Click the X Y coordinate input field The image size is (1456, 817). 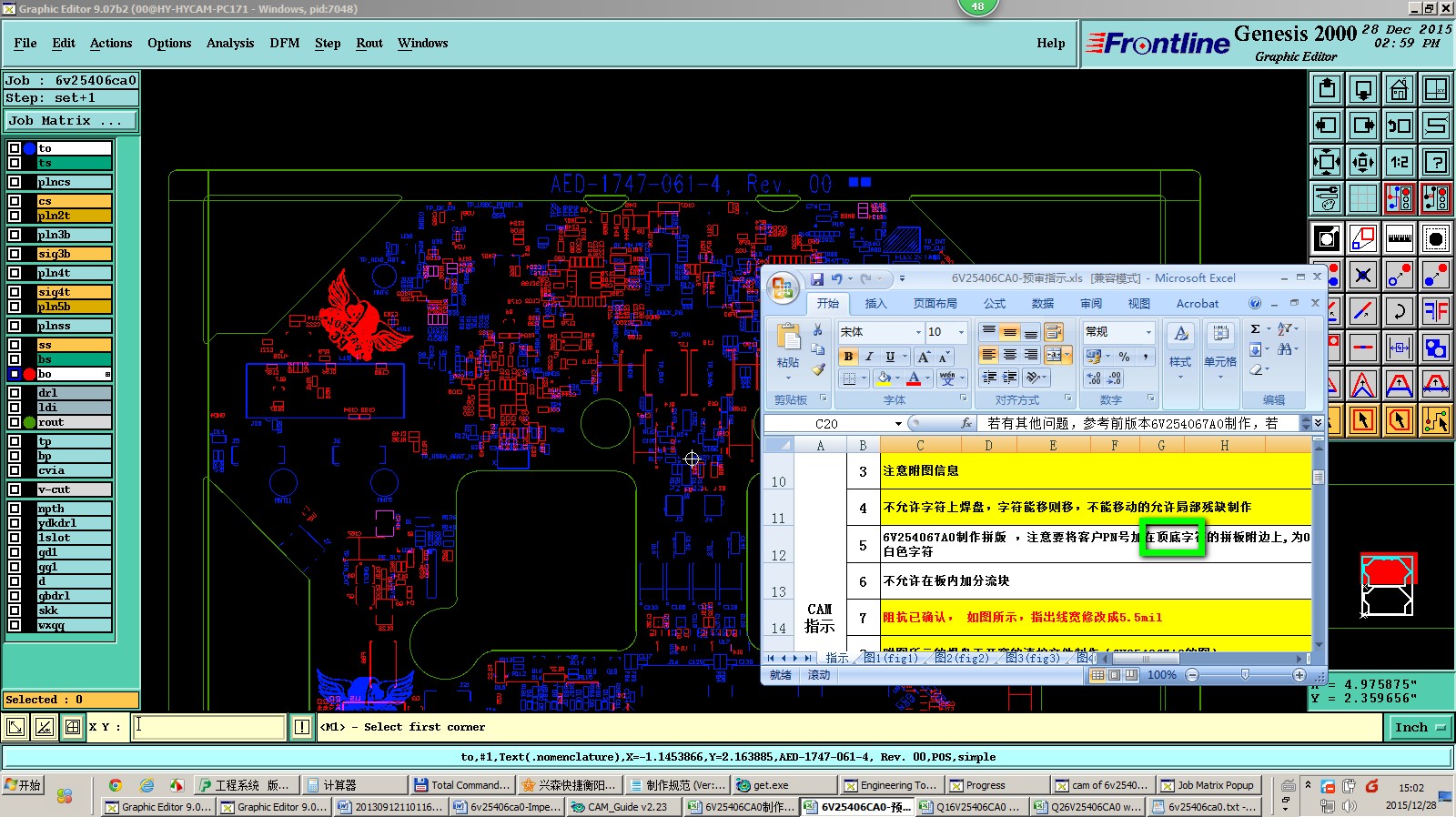(209, 727)
